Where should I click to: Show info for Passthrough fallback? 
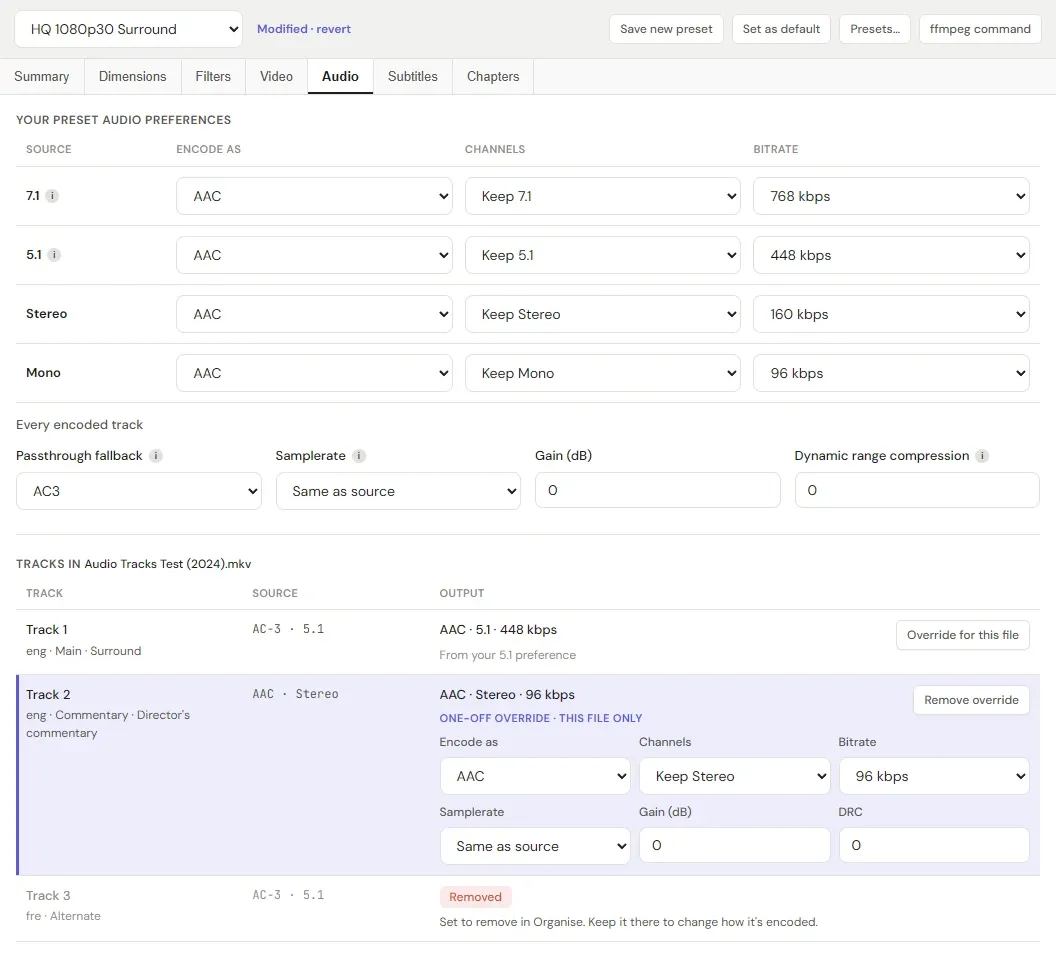(x=156, y=455)
